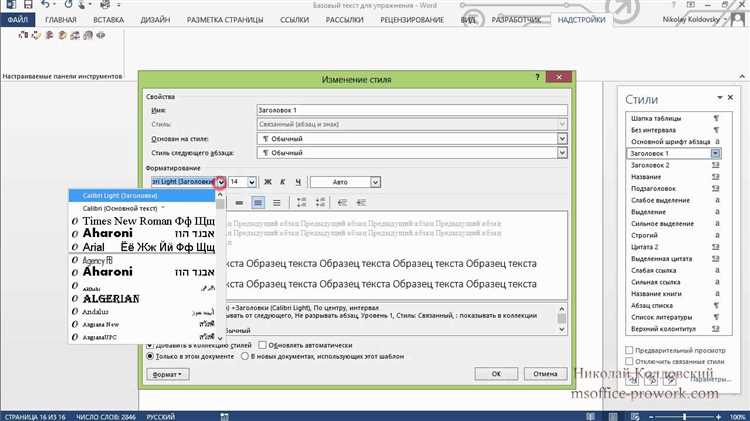Screen dimensions: 750x421
Task: Toggle underline (Ч) in style dialog
Action: pos(298,182)
